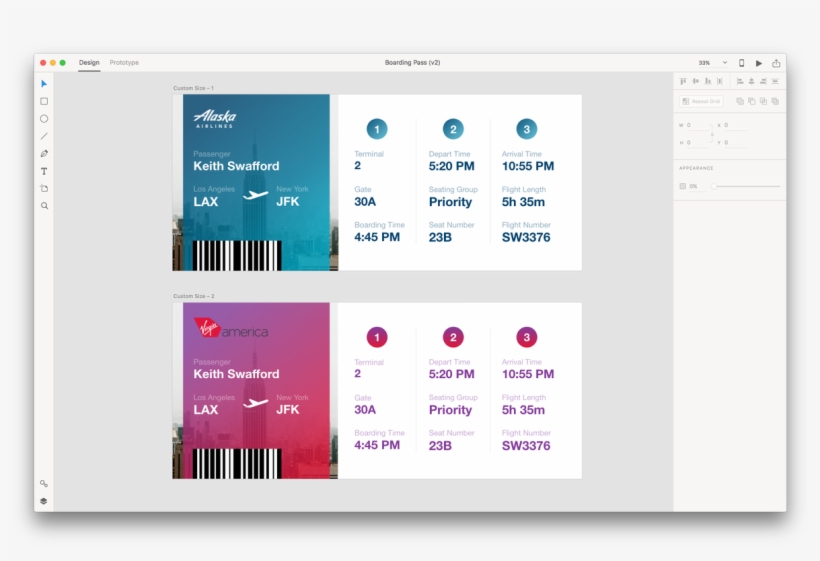This screenshot has height=561, width=820.
Task: Toggle the aspect ratio lock icon
Action: [x=712, y=134]
